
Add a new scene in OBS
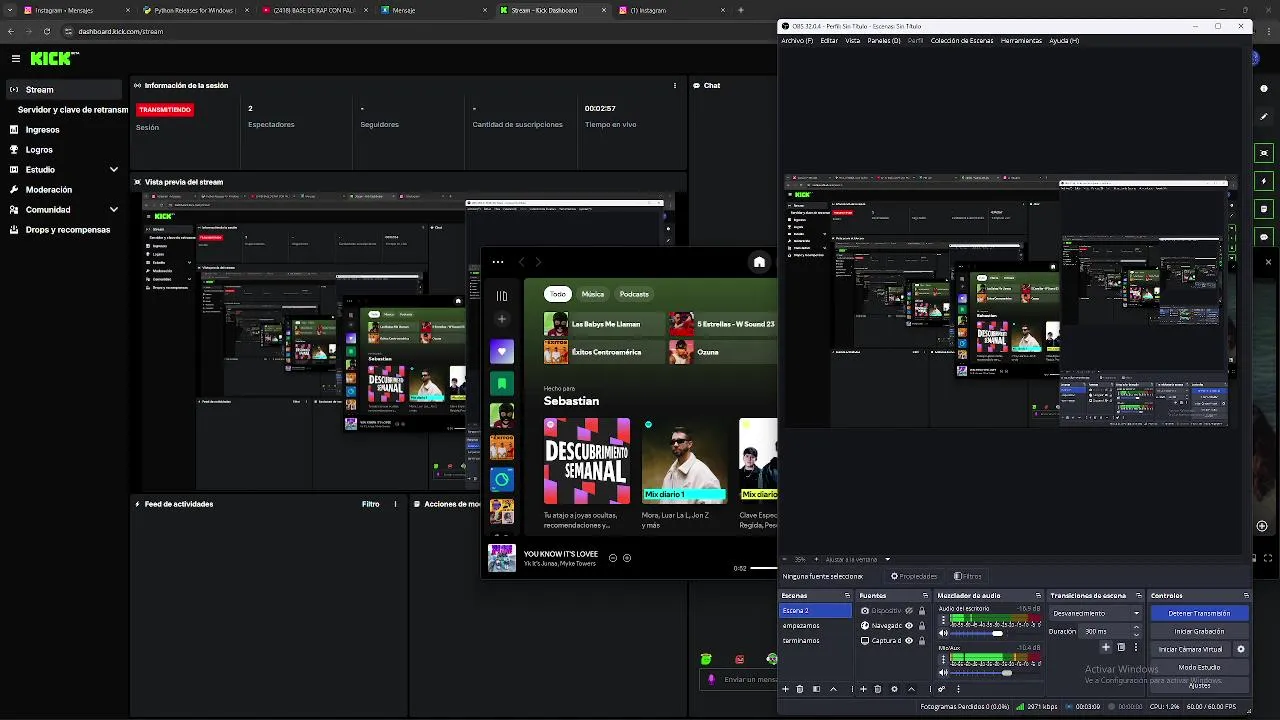pos(785,689)
